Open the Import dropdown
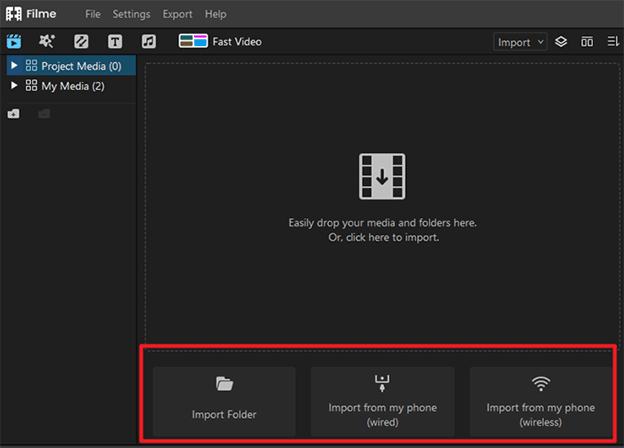 pos(520,42)
